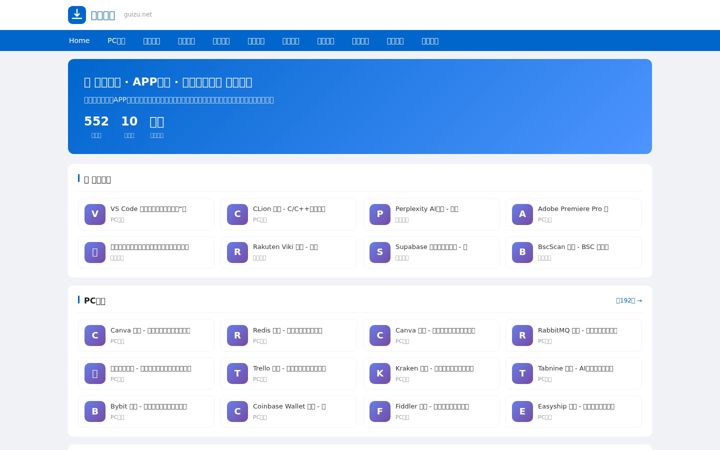Screen dimensions: 720x450
Task: Click the T icon next to Trello
Action: tap(237, 373)
